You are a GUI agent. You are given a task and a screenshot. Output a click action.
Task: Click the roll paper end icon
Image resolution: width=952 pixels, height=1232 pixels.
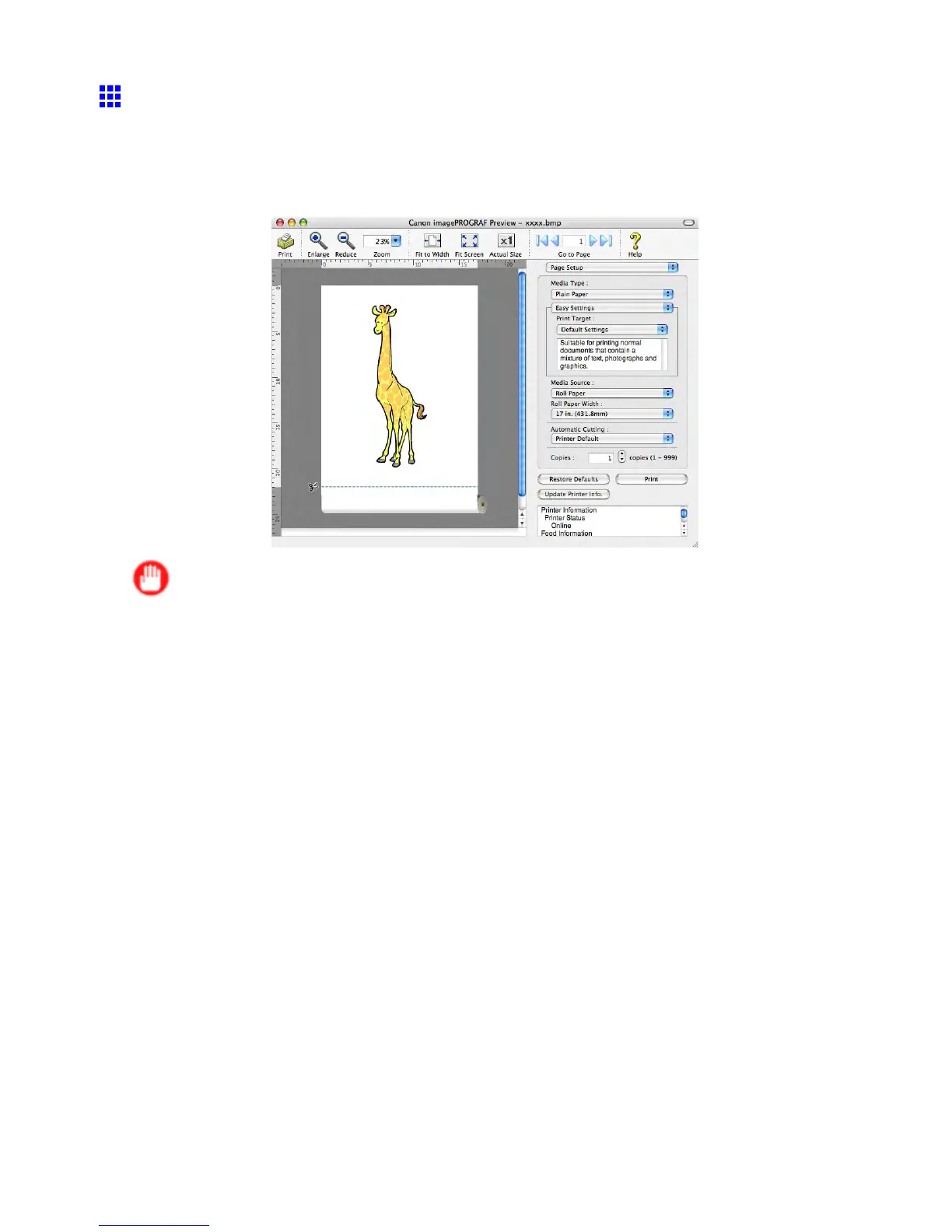(482, 505)
